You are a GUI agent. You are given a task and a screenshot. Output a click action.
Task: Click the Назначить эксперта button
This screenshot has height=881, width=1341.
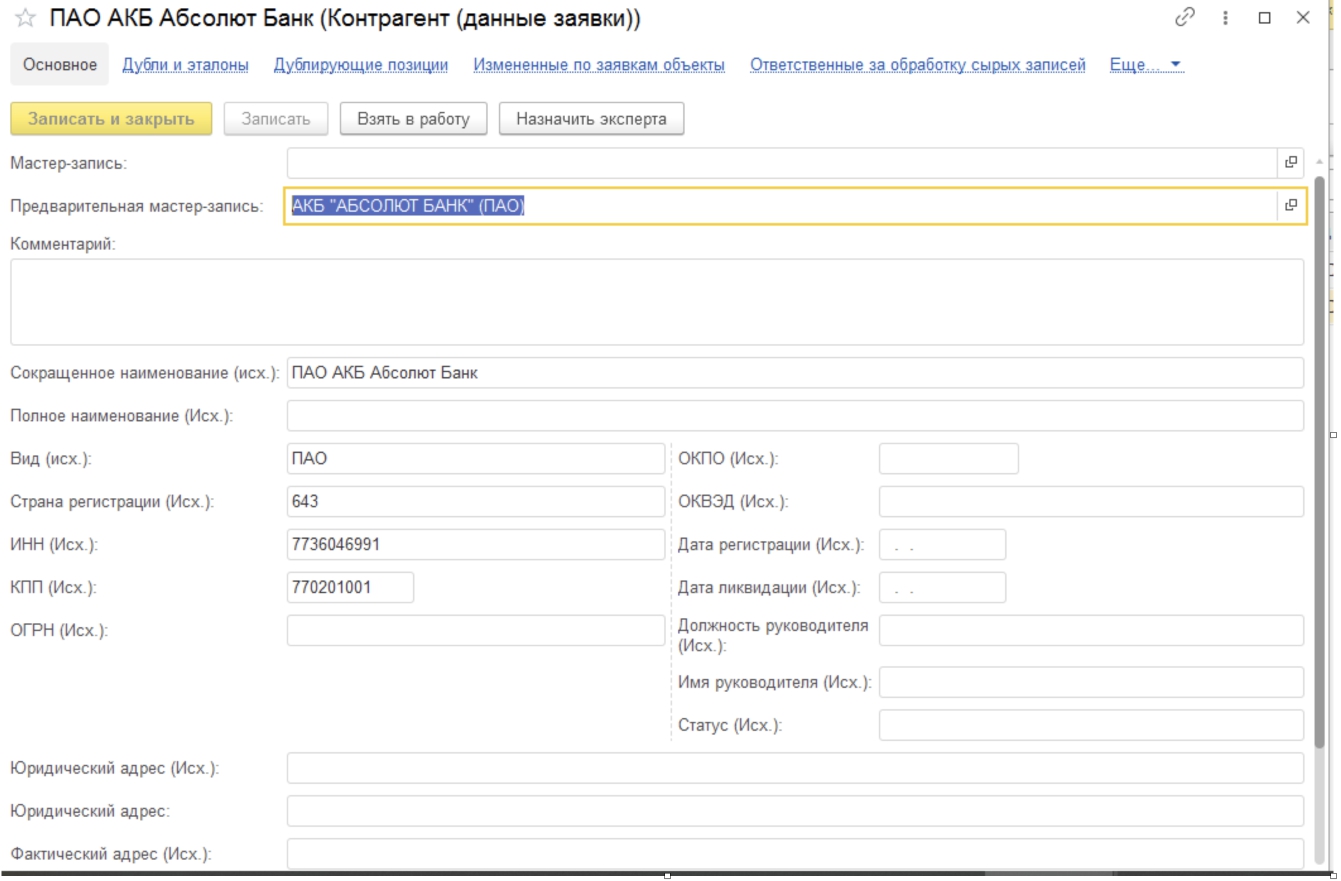coord(591,118)
